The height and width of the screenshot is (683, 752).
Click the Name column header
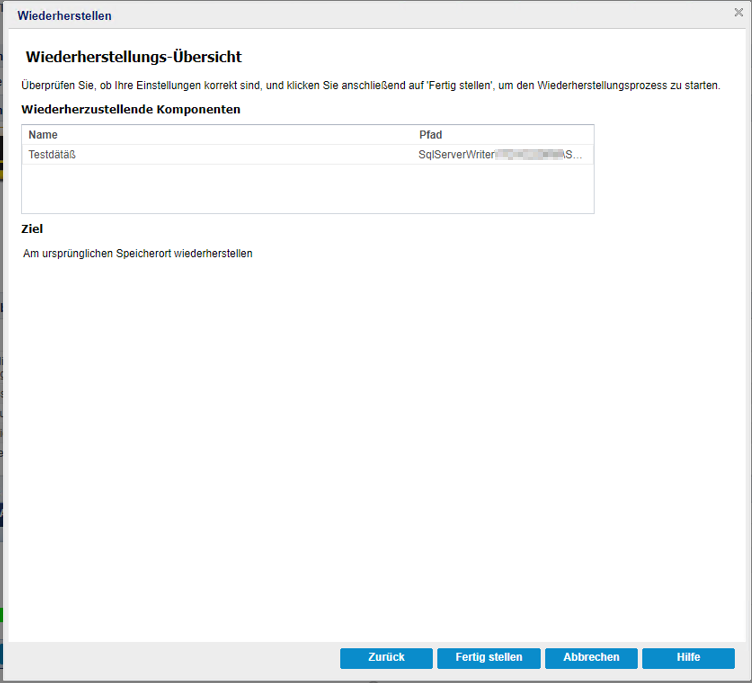pyautogui.click(x=43, y=135)
